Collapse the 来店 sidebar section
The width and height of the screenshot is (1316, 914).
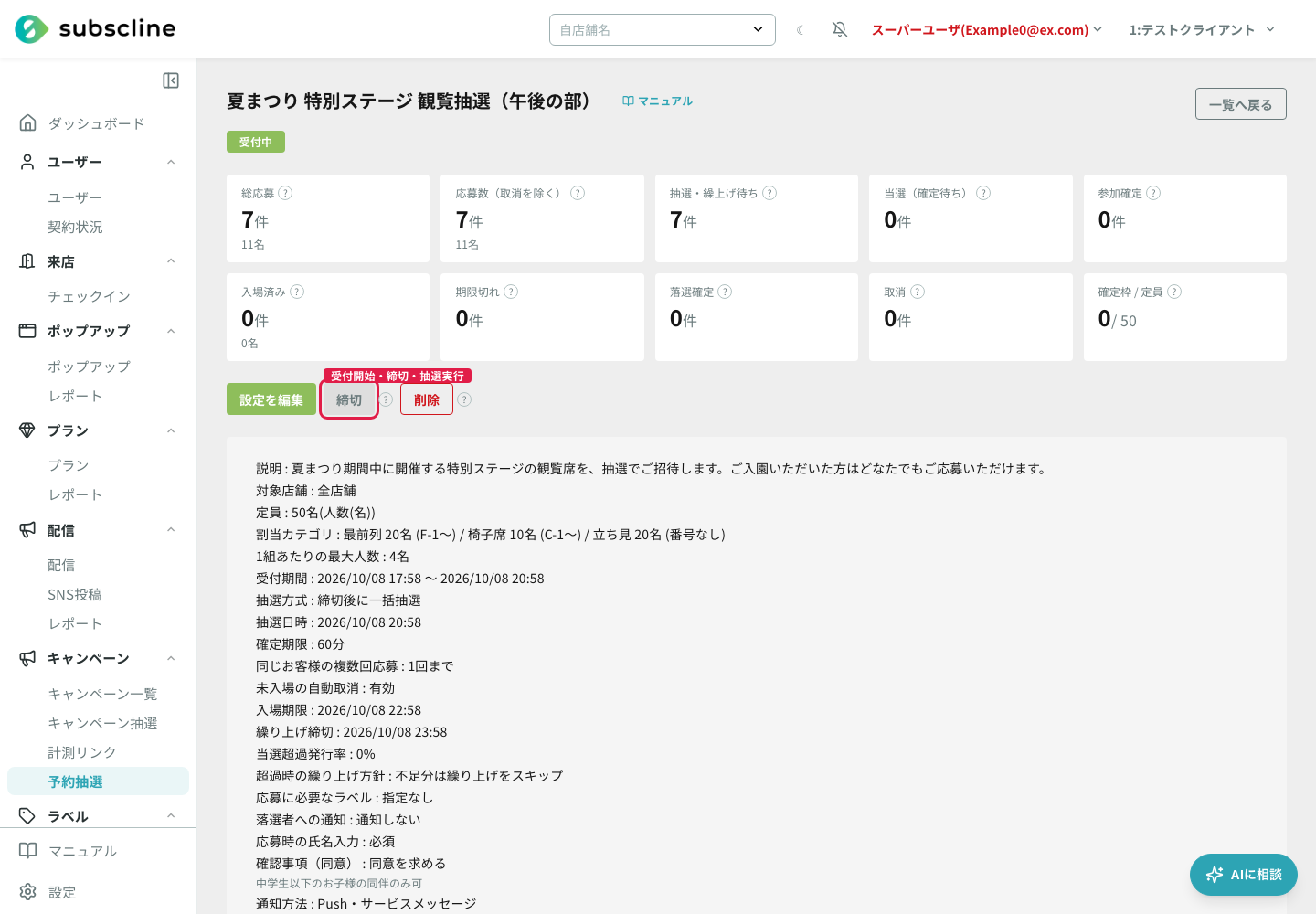[171, 261]
